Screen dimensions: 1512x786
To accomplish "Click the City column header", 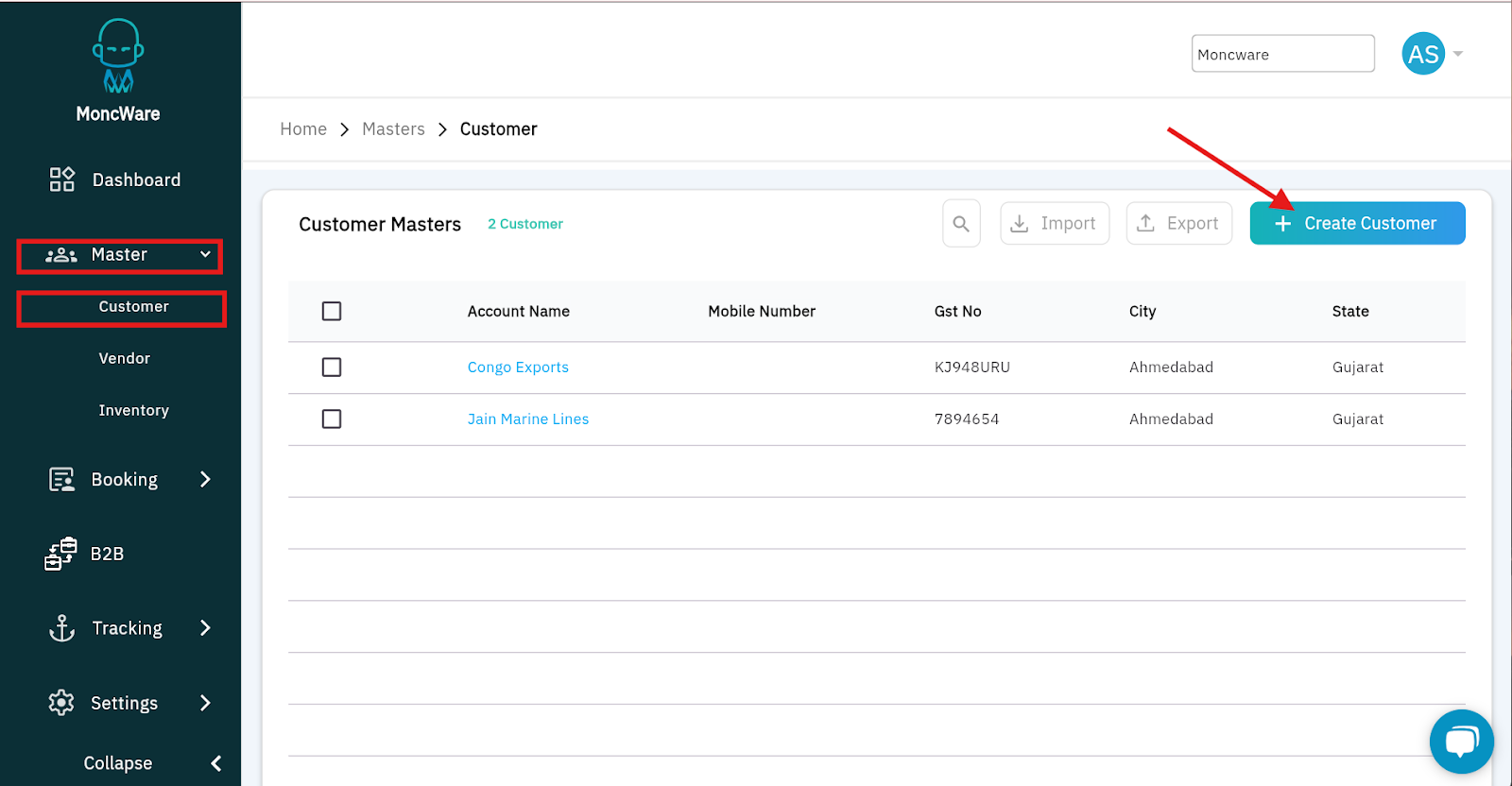I will point(1143,312).
